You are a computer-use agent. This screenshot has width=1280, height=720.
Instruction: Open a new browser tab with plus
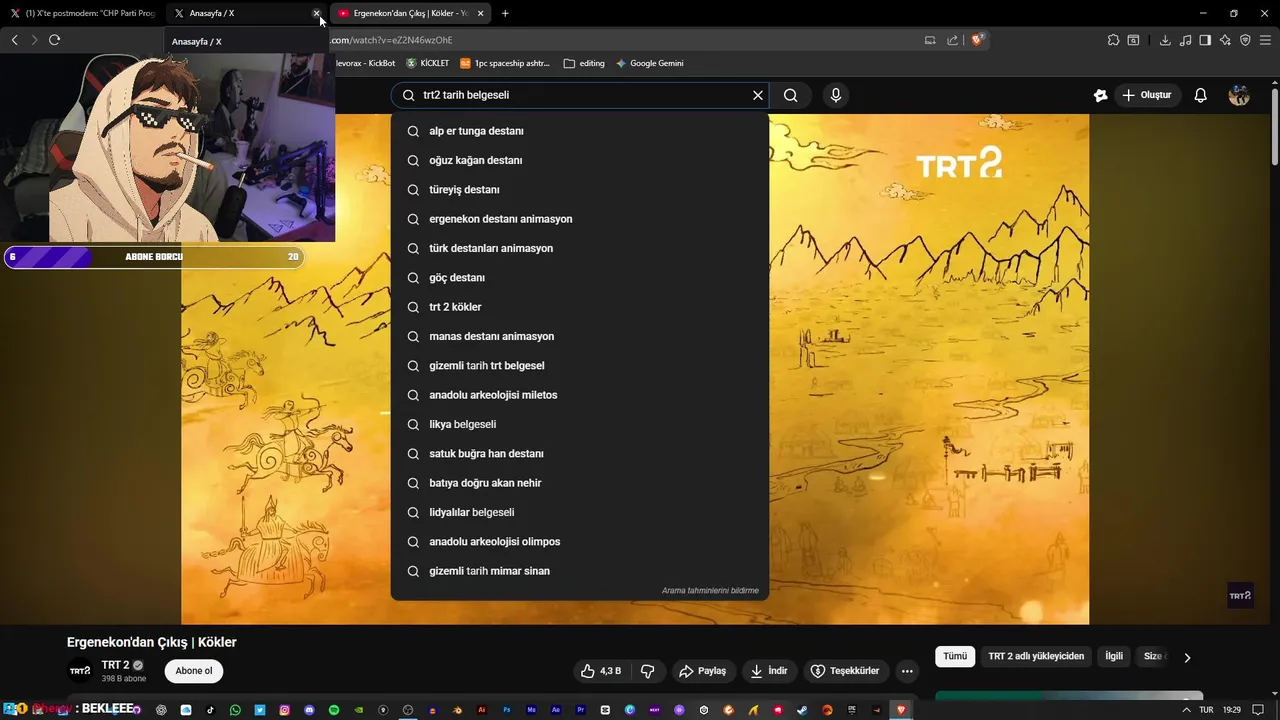click(505, 13)
